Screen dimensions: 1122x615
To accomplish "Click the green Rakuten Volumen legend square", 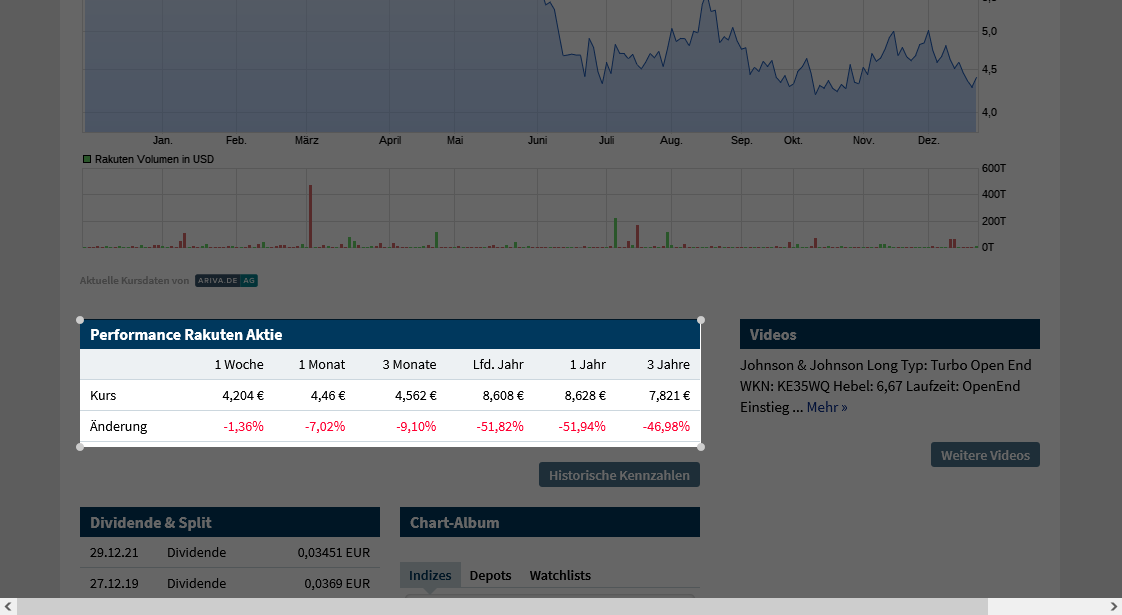I will pos(87,159).
